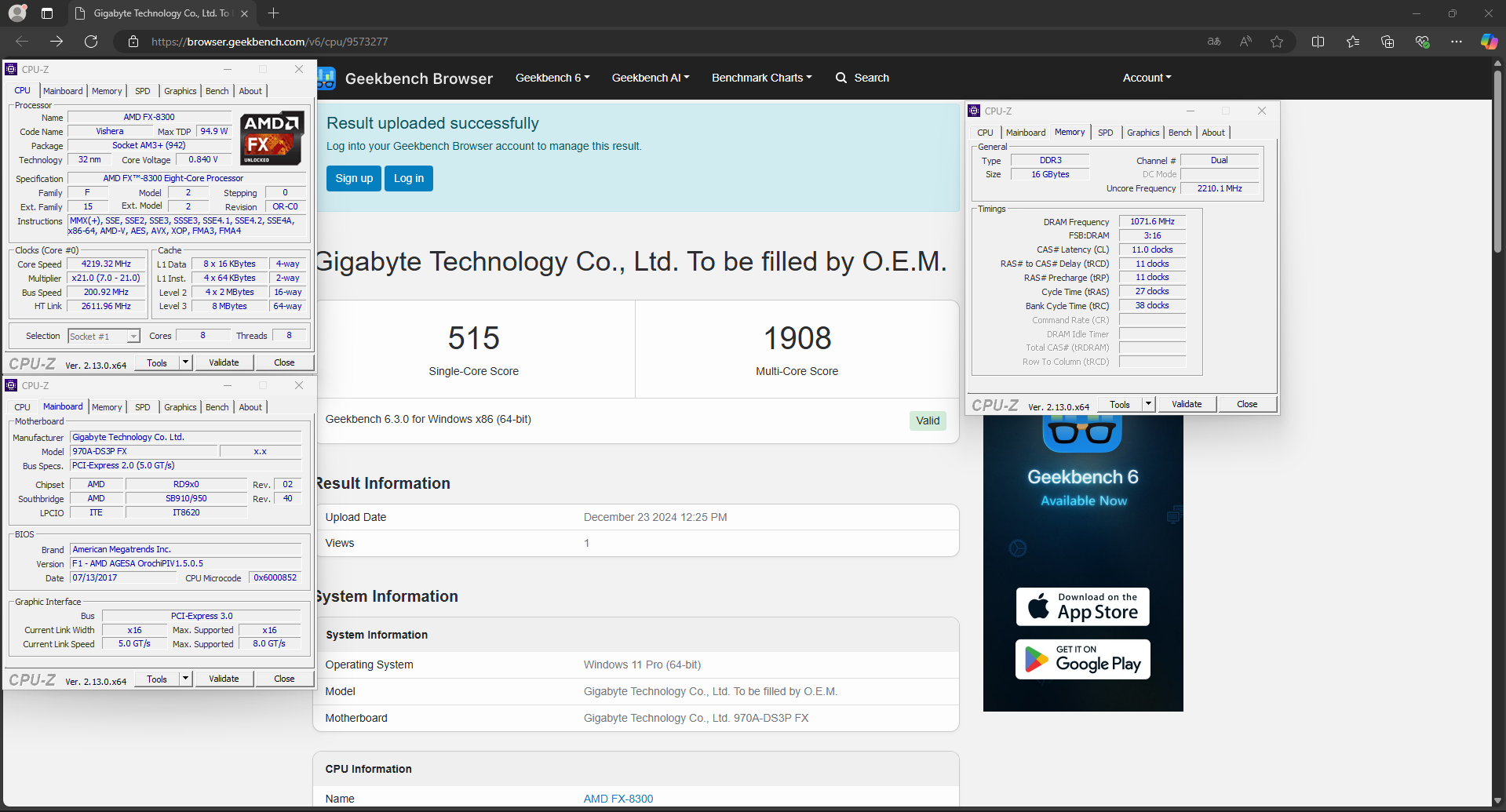Viewport: 1506px width, 812px height.
Task: Click the Upload Date December 23 2024 value
Action: [655, 517]
